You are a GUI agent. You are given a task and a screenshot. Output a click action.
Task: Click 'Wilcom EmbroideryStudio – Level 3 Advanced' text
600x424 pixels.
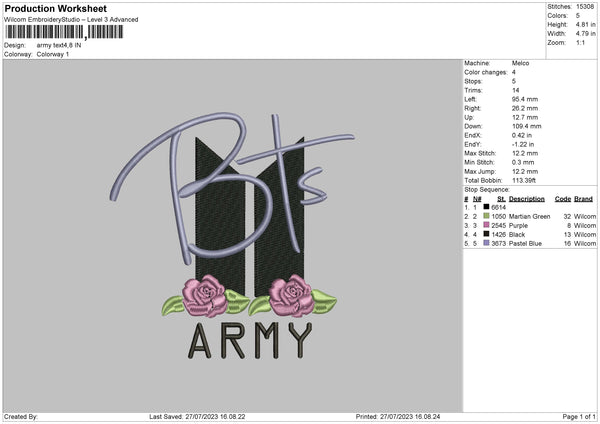(71, 20)
